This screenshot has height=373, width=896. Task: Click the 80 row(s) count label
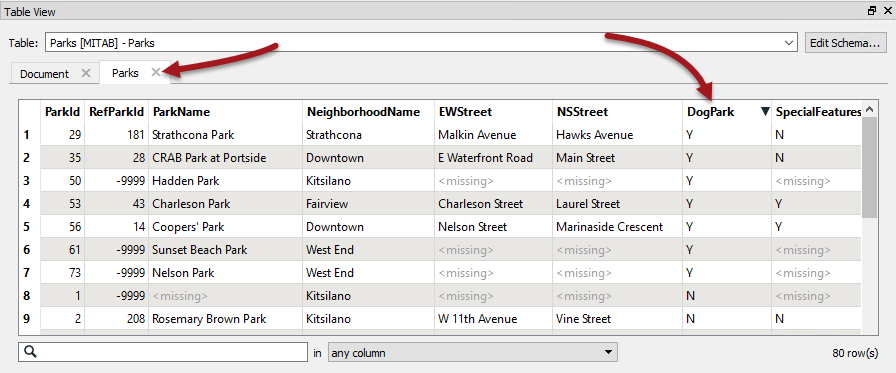[855, 353]
